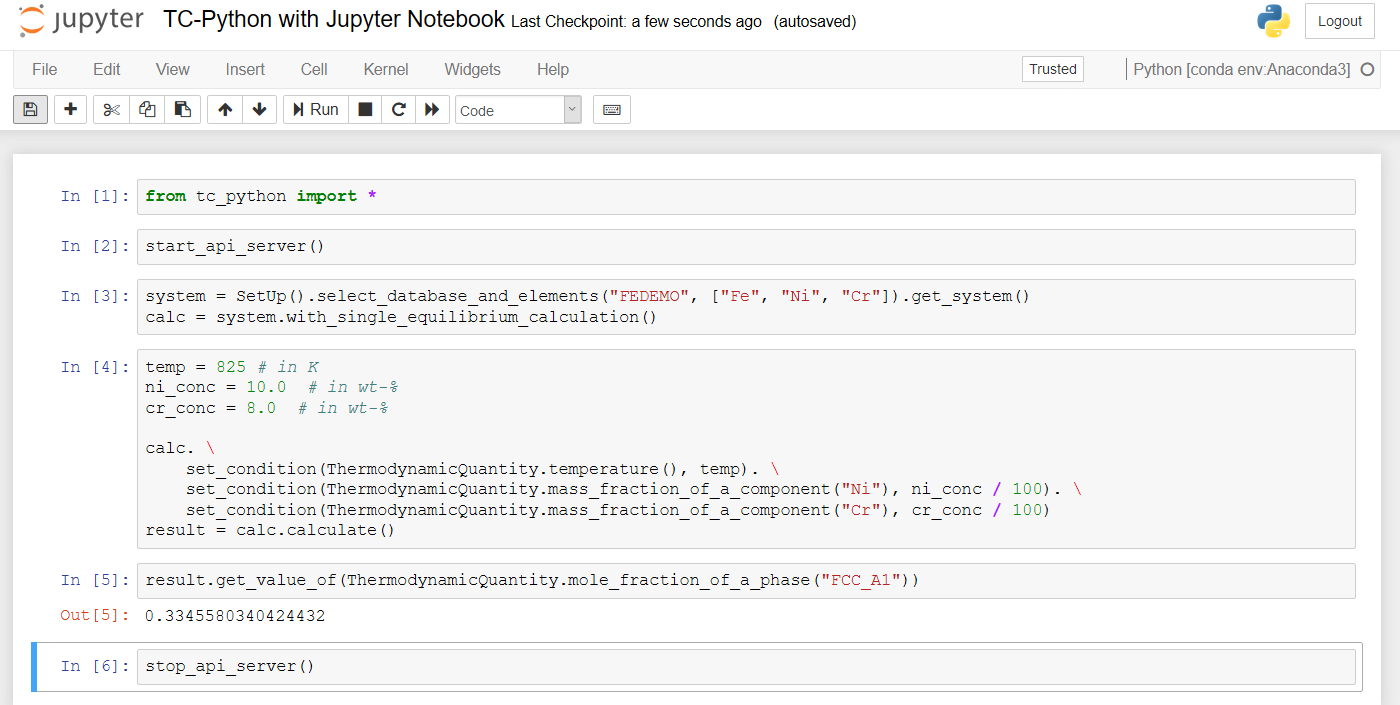
Task: Click the In [2]: prompt
Action: point(95,246)
